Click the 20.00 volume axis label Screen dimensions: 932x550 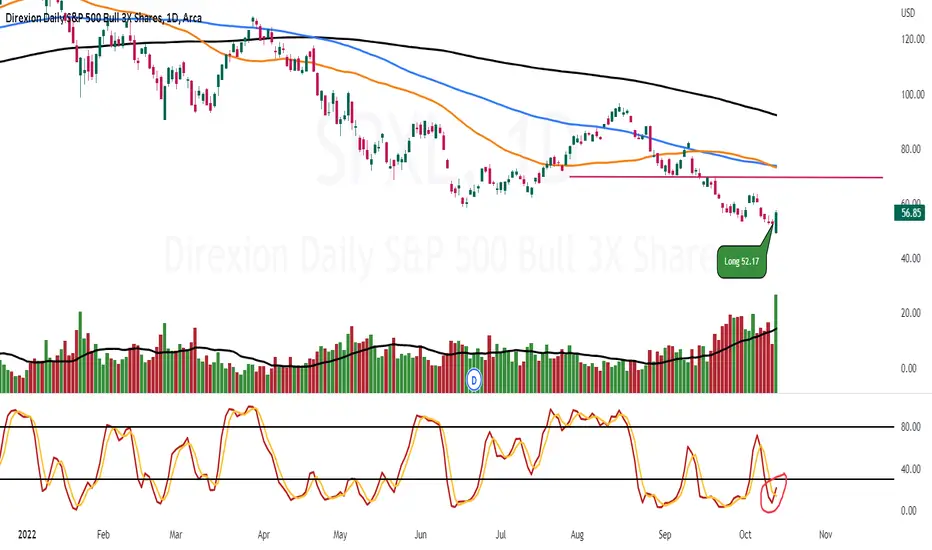tap(911, 313)
